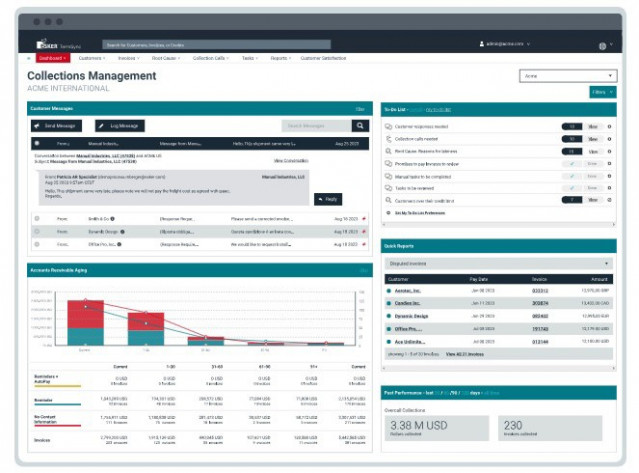
Task: Select the Dynamic Design message radio button
Action: [37, 232]
